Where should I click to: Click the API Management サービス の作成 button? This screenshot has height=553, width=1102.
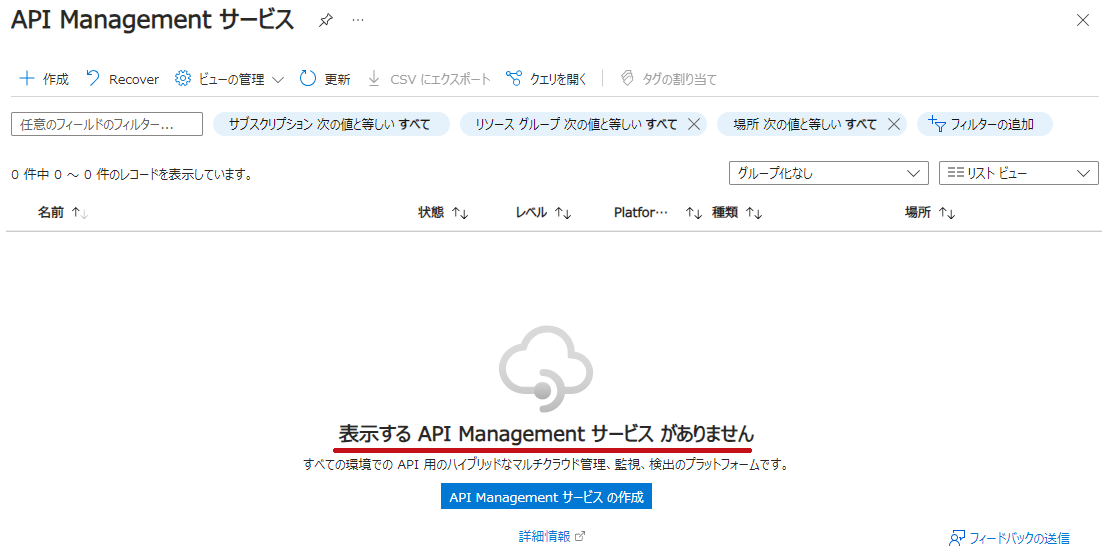546,497
